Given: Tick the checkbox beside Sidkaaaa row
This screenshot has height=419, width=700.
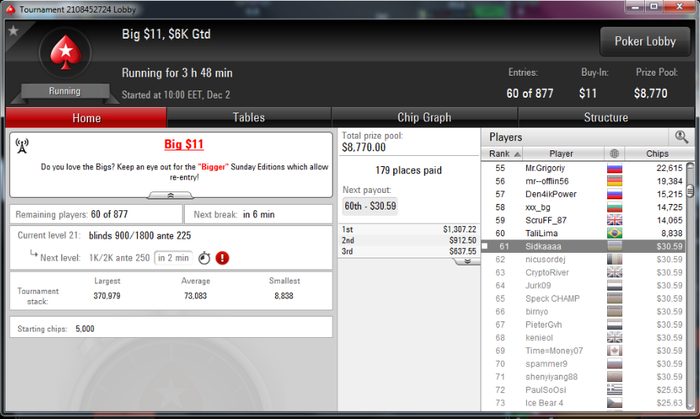Looking at the screenshot, I should [x=485, y=246].
